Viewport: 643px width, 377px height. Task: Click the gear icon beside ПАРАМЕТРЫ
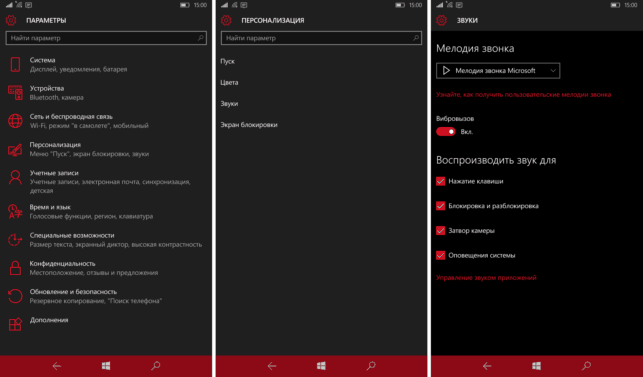click(11, 20)
